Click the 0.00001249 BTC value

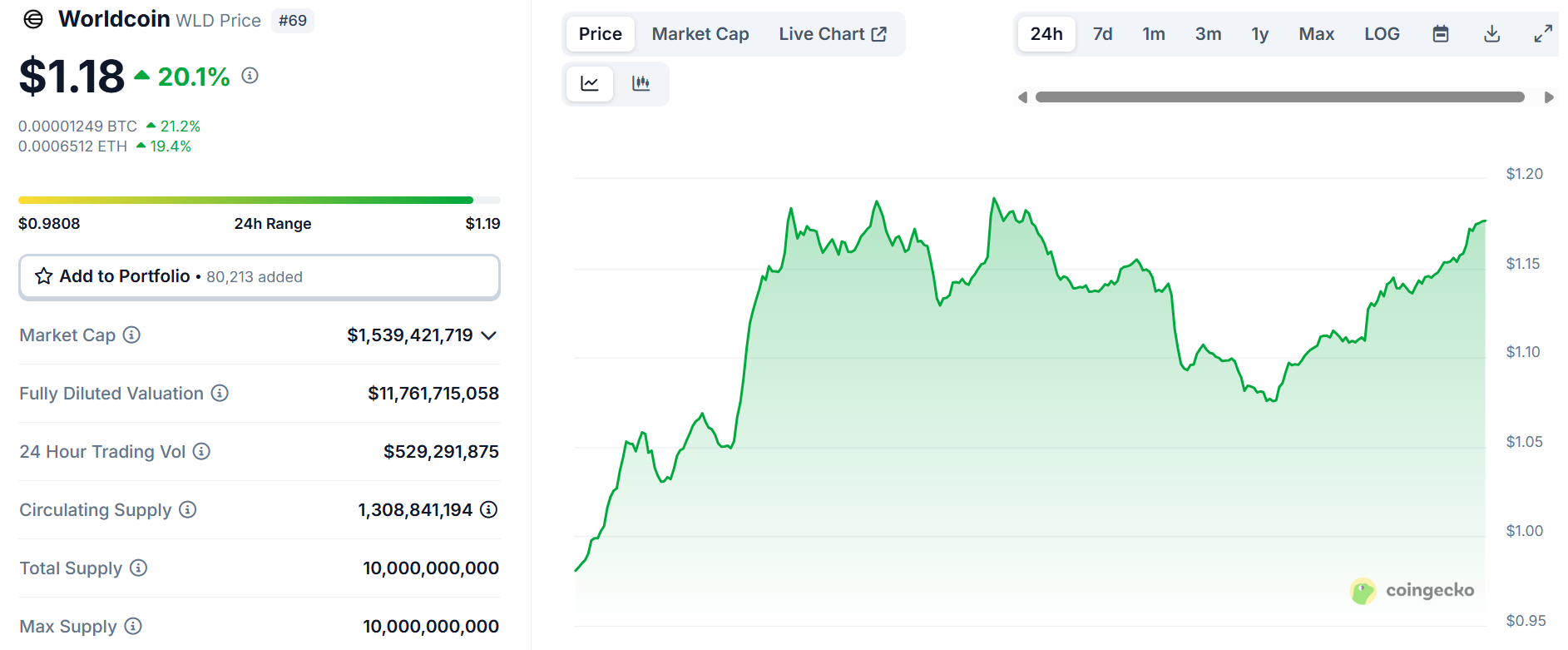pyautogui.click(x=77, y=126)
